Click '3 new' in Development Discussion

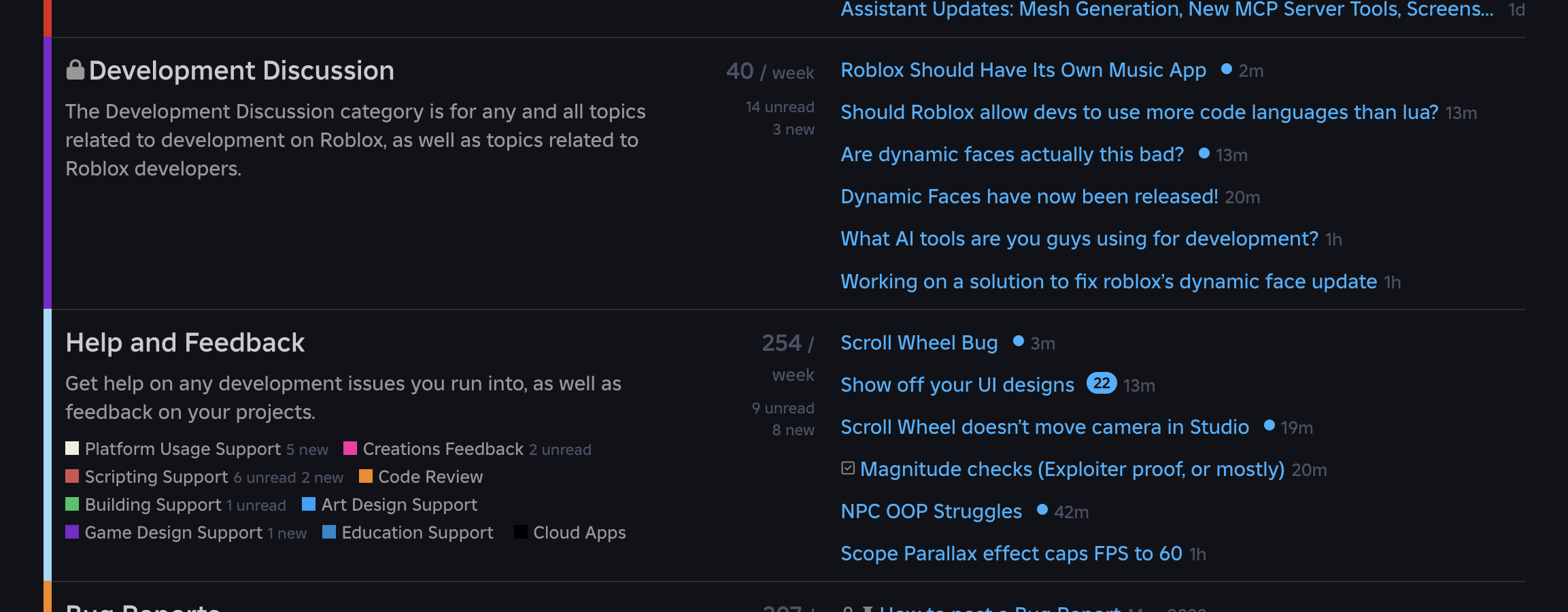point(794,130)
